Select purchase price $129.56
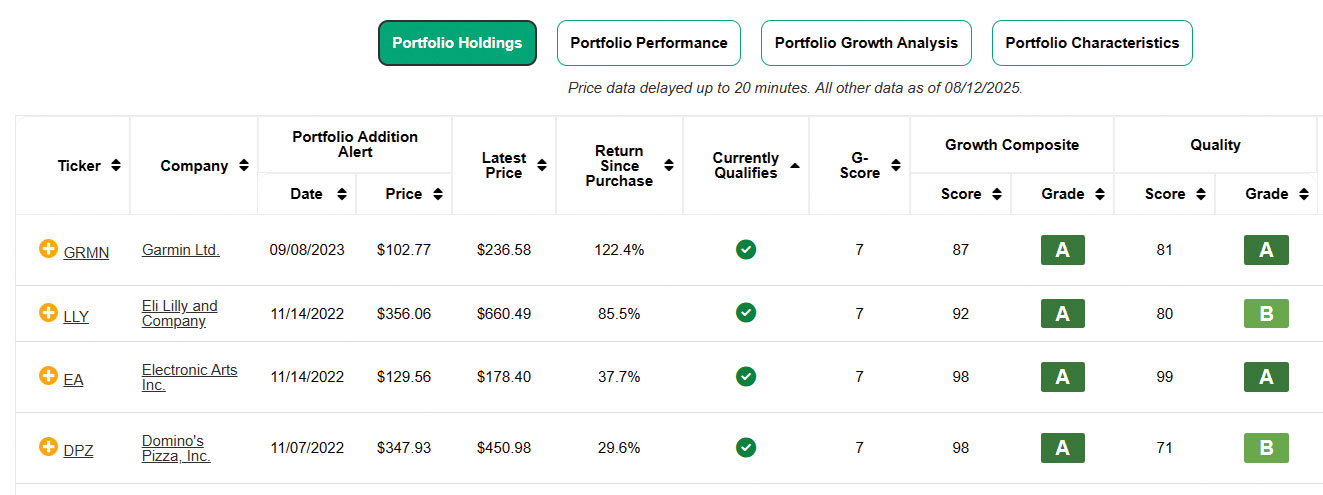1323x495 pixels. 404,377
